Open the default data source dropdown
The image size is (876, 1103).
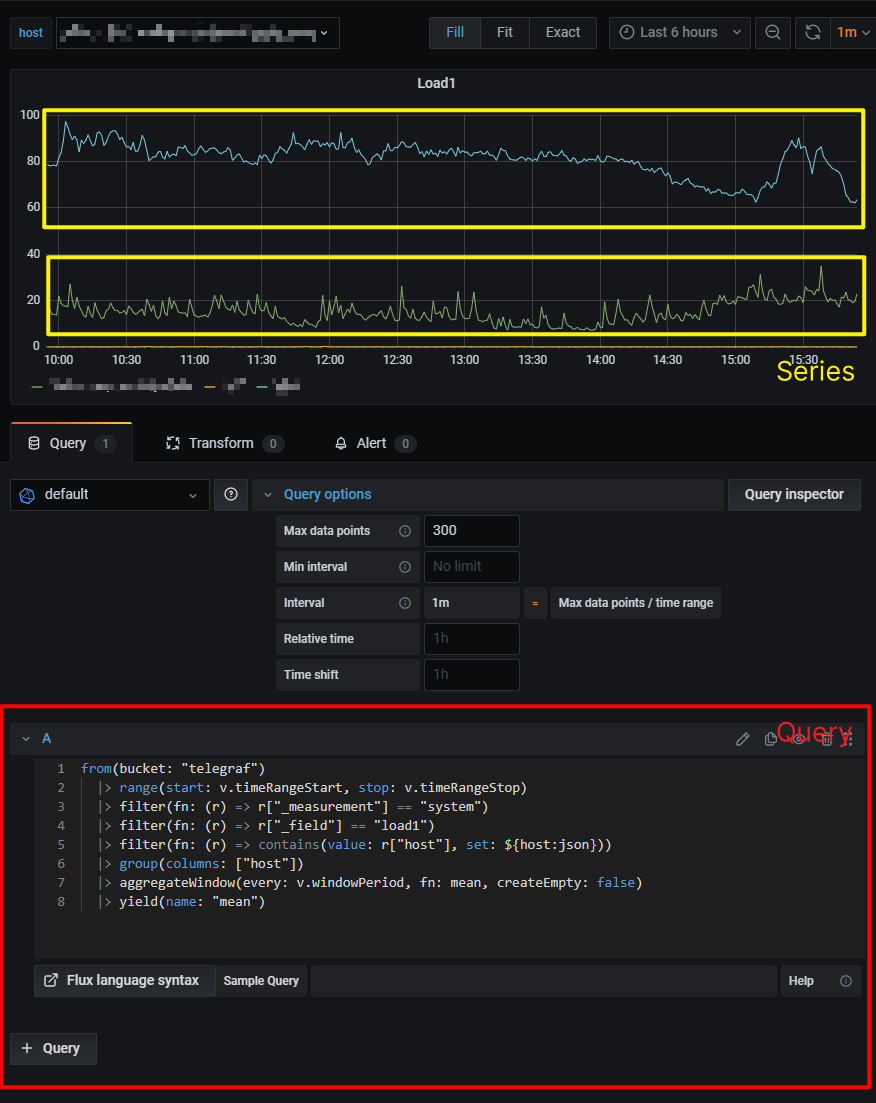tap(110, 494)
